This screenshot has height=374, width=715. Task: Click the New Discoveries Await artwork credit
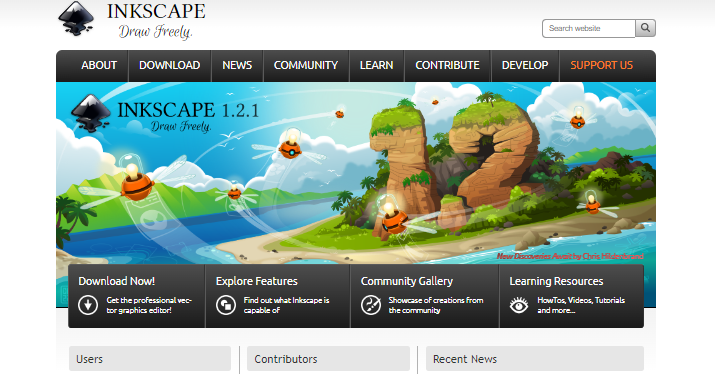(x=570, y=256)
